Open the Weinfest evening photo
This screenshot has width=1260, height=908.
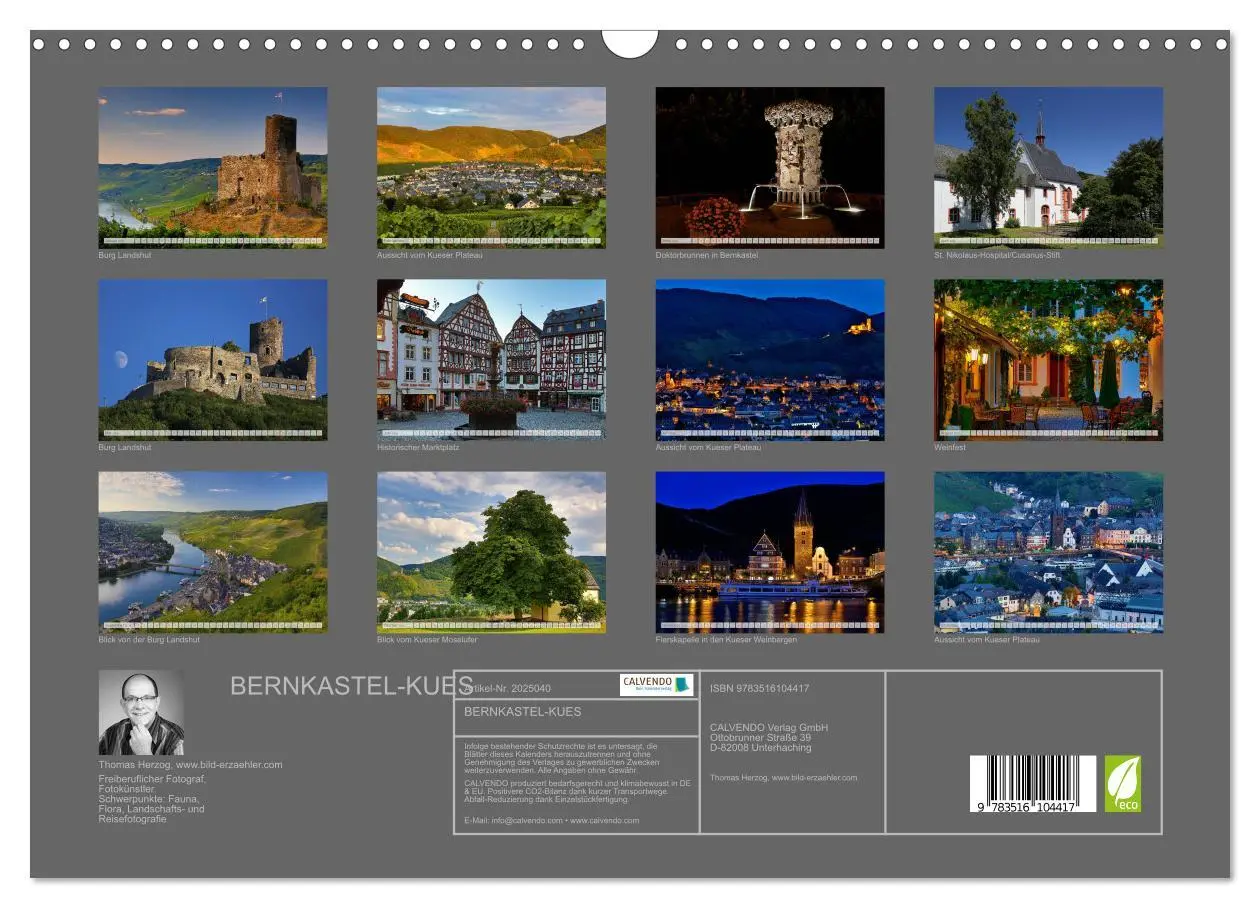pos(1048,359)
